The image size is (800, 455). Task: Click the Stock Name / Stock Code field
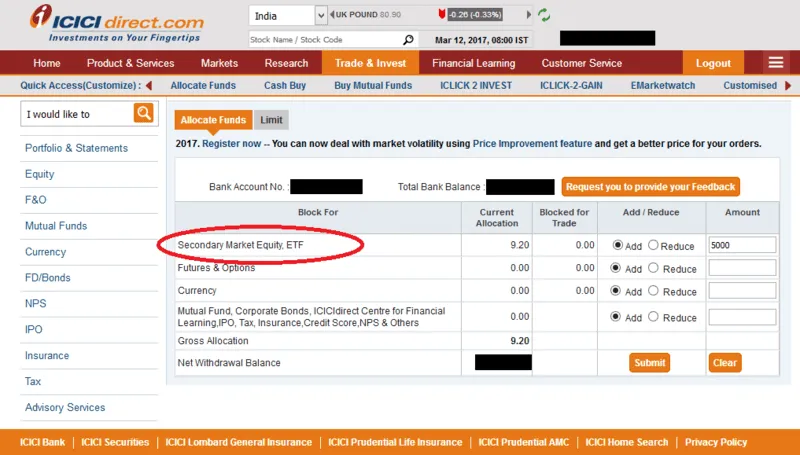pyautogui.click(x=326, y=40)
